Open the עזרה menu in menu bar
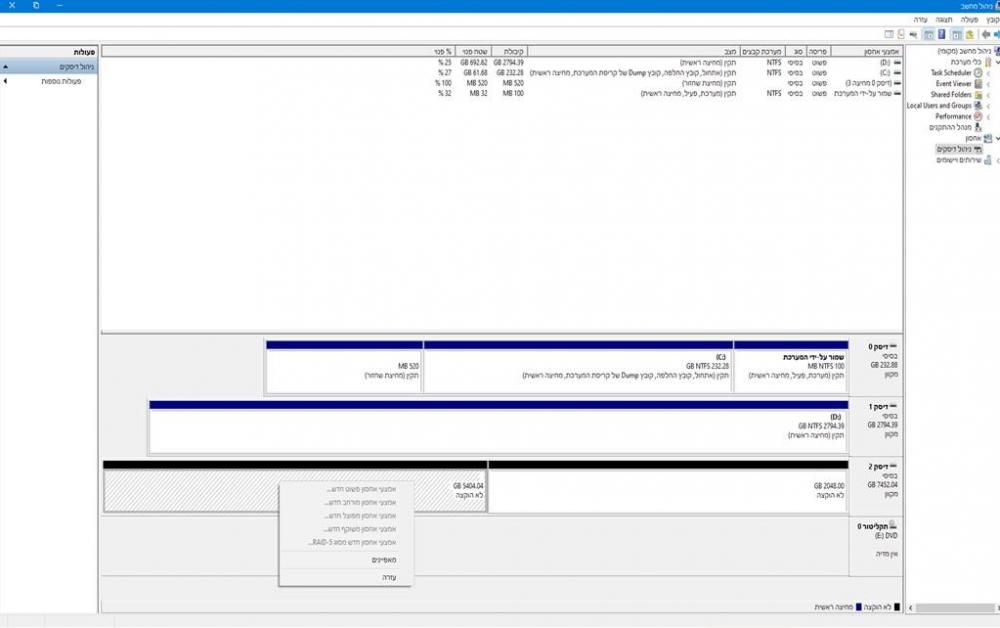Image resolution: width=1000 pixels, height=628 pixels. 920,19
